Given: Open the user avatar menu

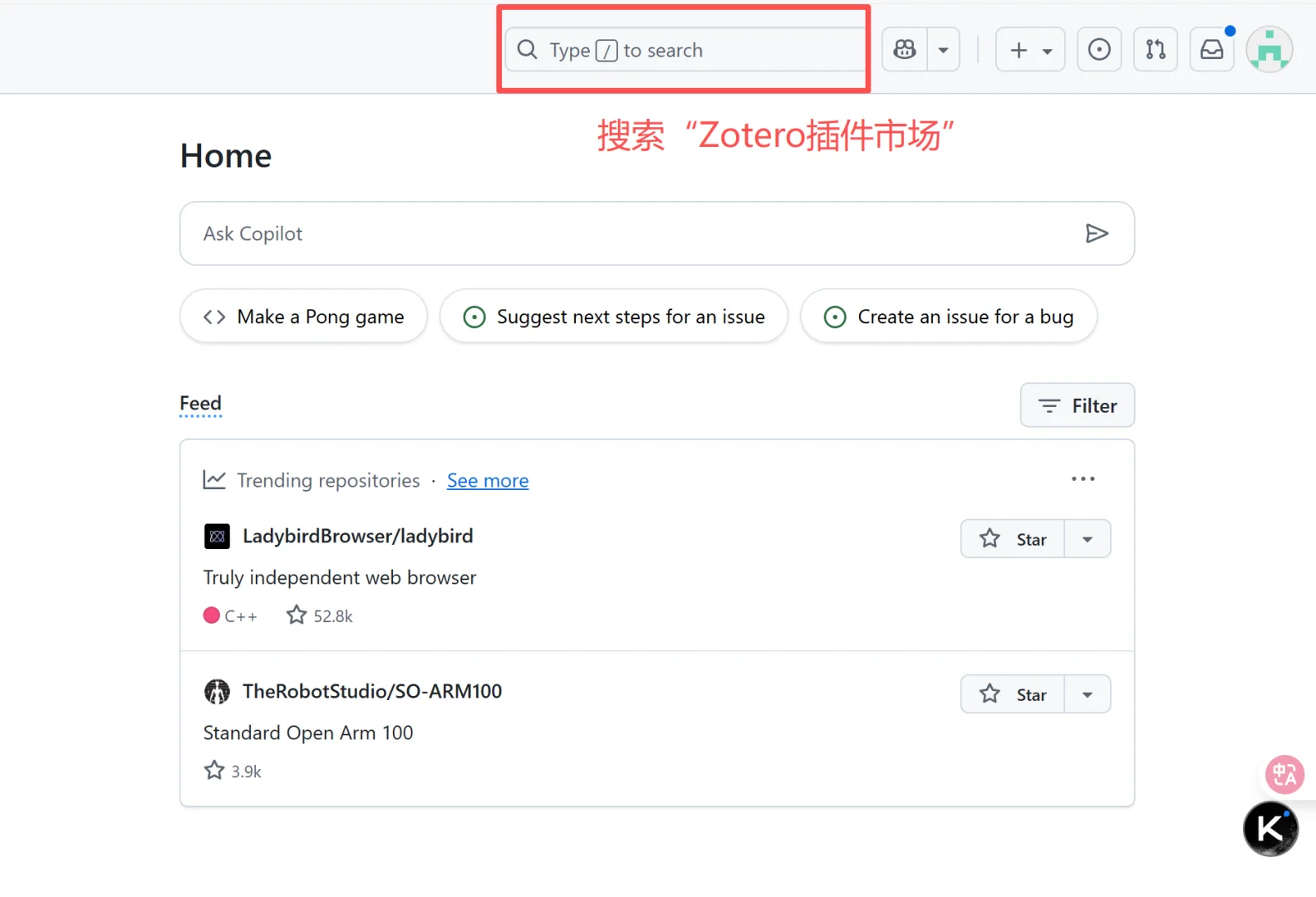Looking at the screenshot, I should (x=1269, y=50).
